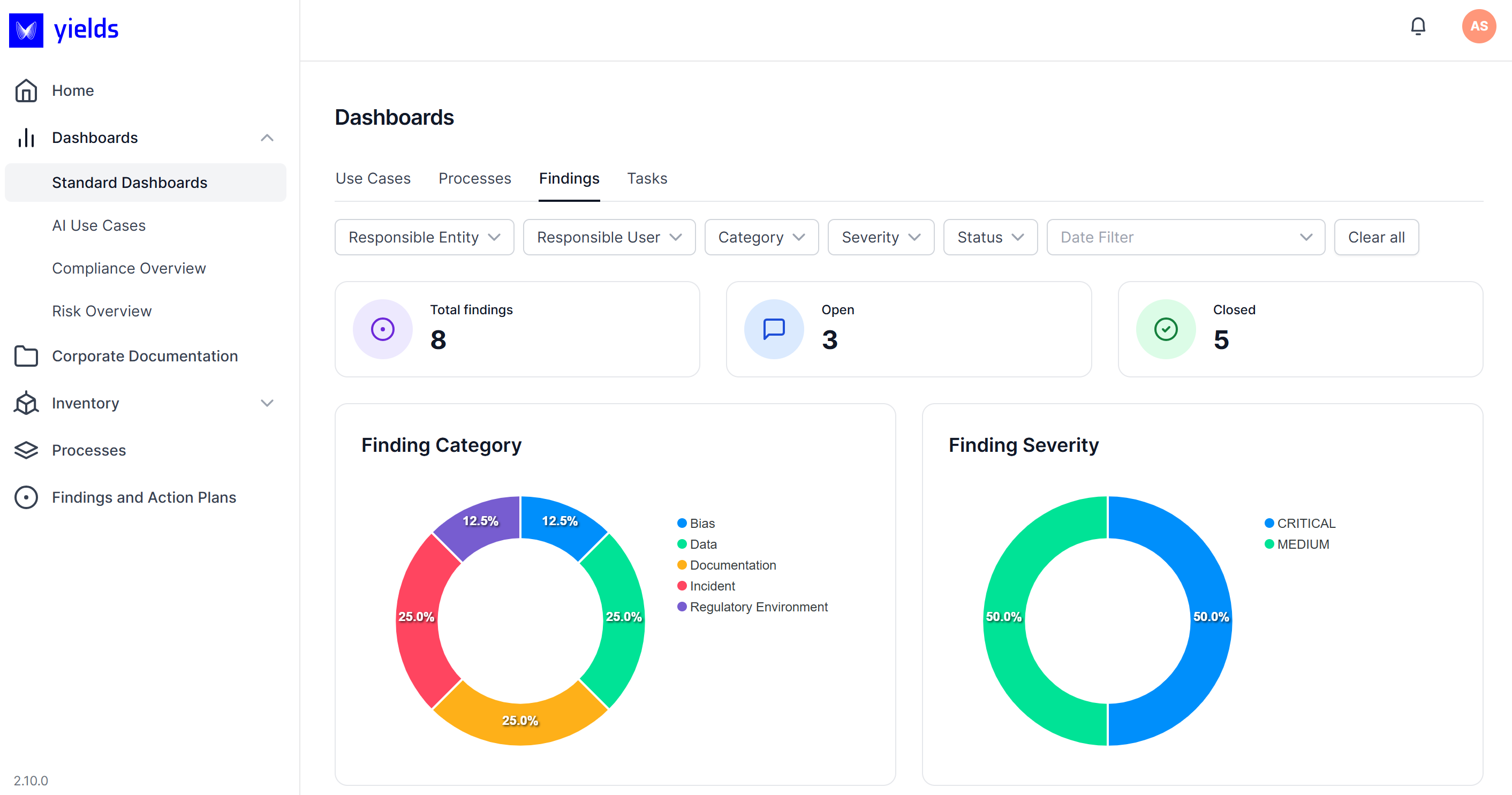
Task: Select the Findings and Action Plans target icon
Action: [x=26, y=497]
